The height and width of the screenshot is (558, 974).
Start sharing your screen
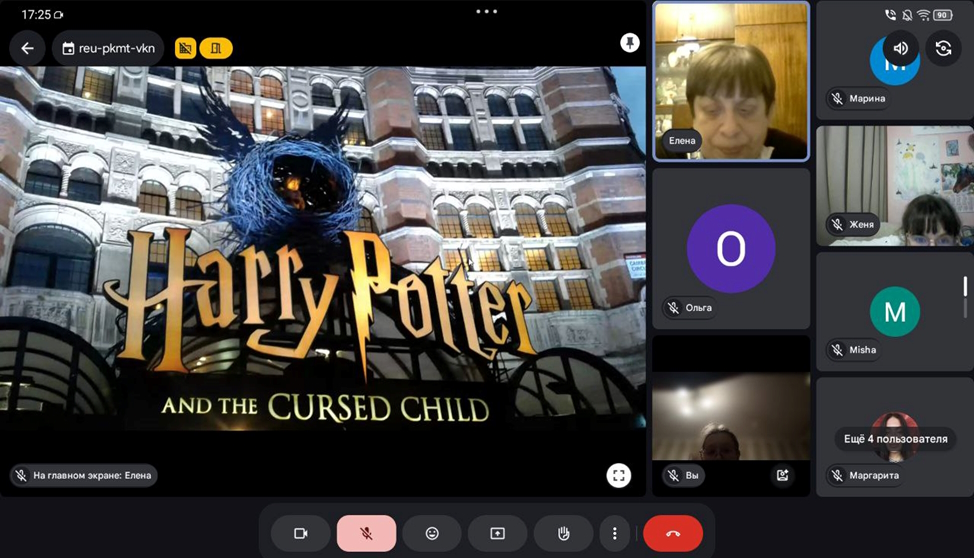coord(497,534)
